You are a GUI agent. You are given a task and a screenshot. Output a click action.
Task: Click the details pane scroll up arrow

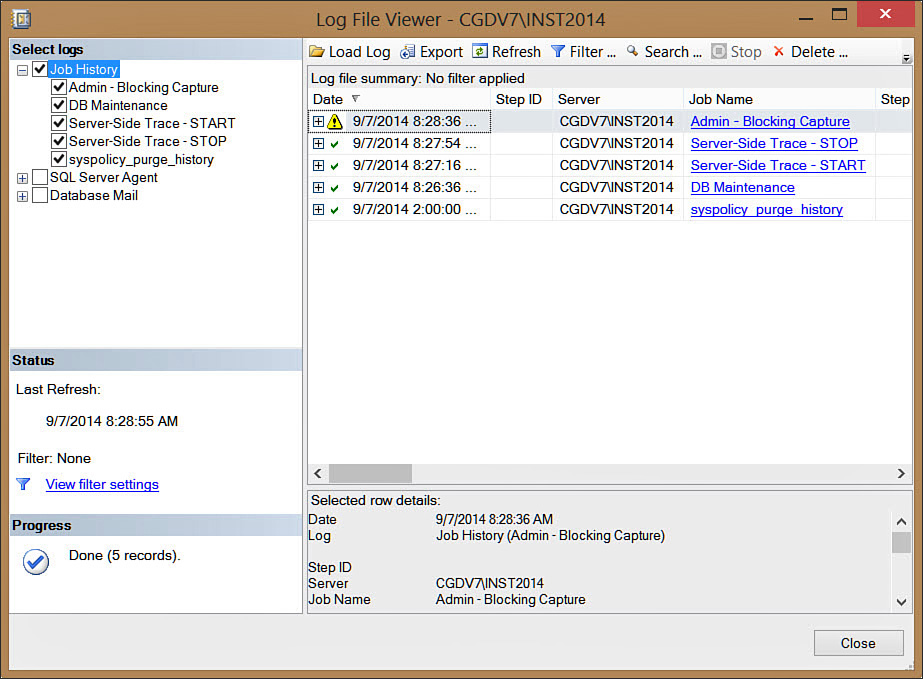(901, 521)
